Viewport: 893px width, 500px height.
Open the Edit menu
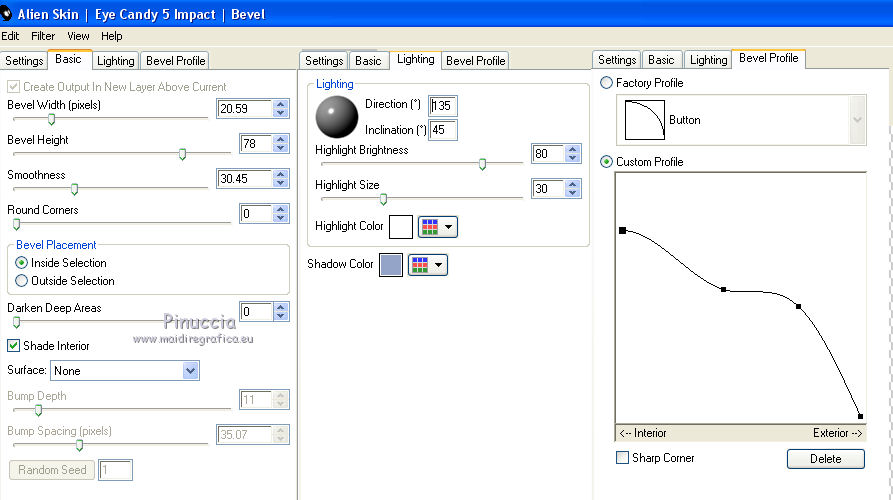tap(10, 36)
